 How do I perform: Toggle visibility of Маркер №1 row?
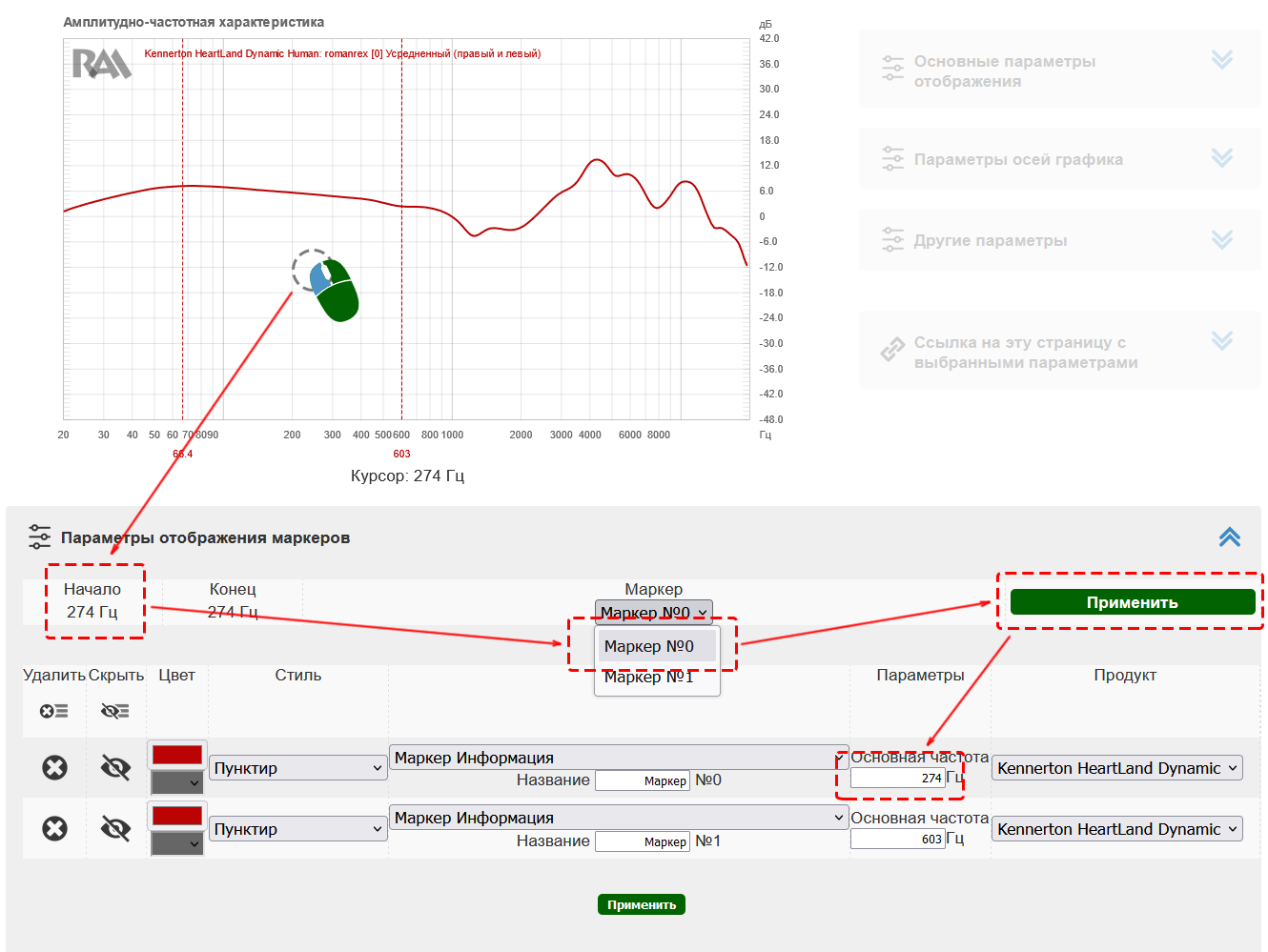(x=115, y=828)
